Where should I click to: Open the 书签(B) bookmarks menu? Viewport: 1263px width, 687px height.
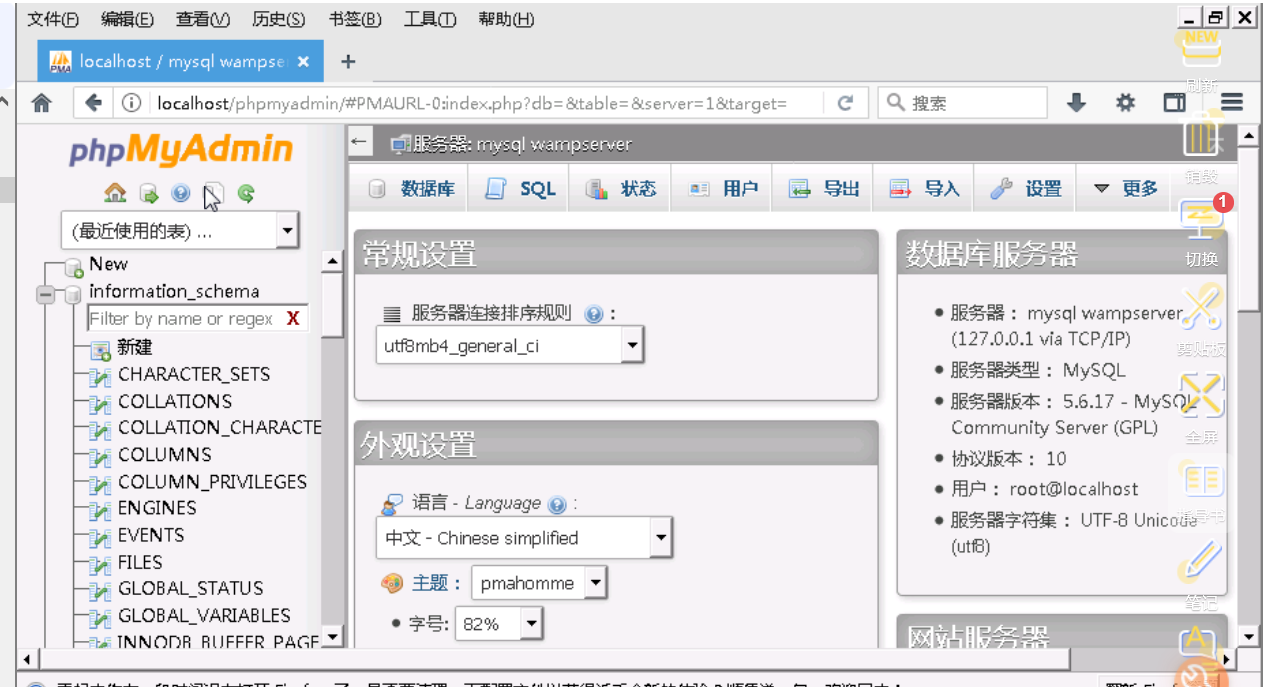pyautogui.click(x=355, y=20)
